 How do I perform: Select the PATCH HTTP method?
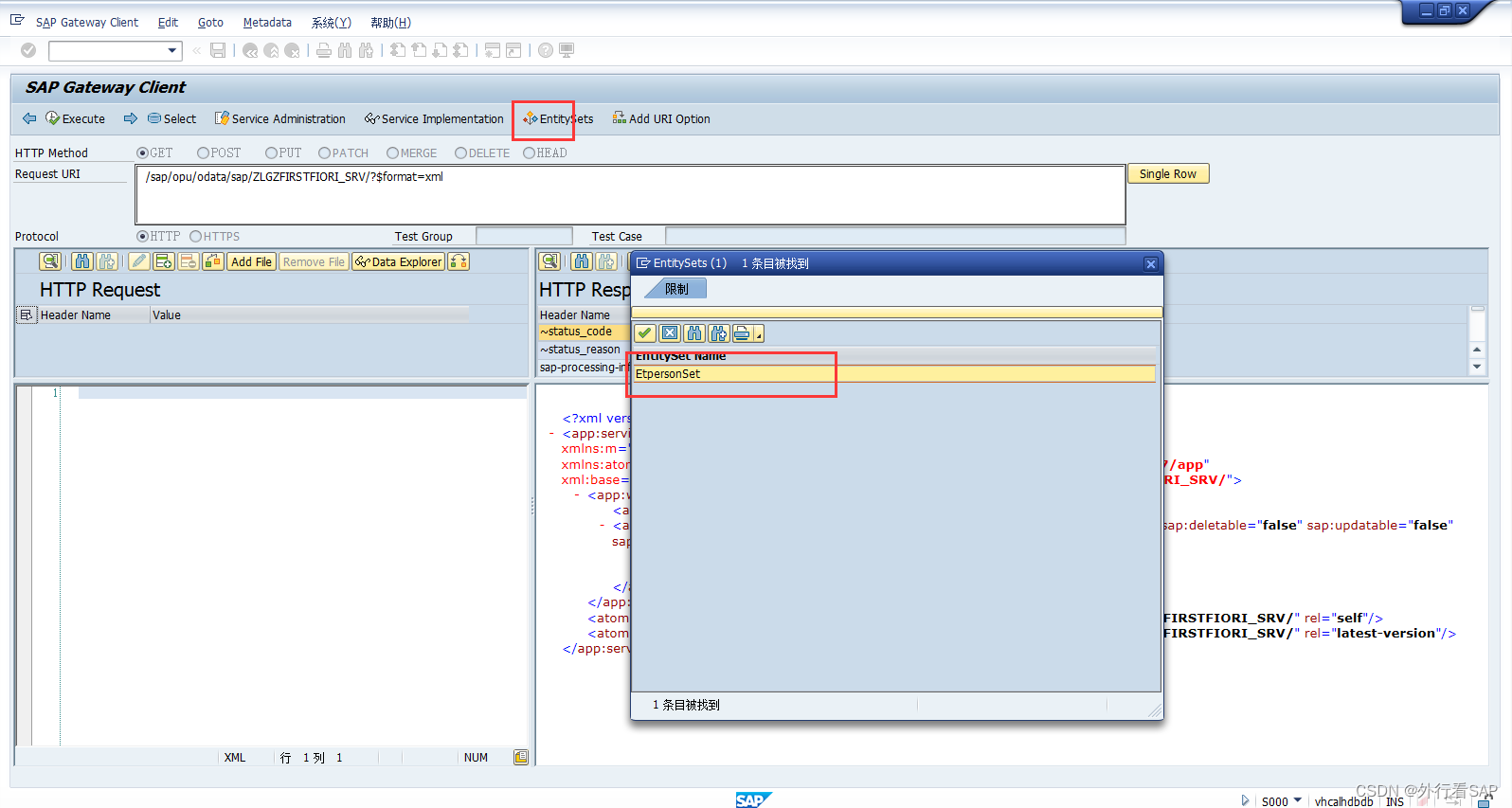tap(324, 153)
